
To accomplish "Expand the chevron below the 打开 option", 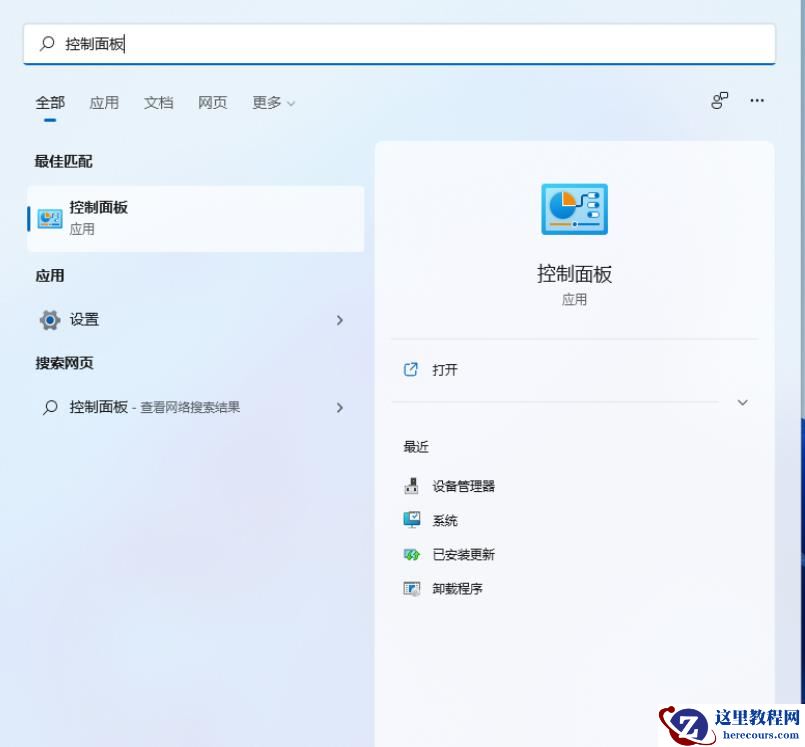I will (x=742, y=402).
